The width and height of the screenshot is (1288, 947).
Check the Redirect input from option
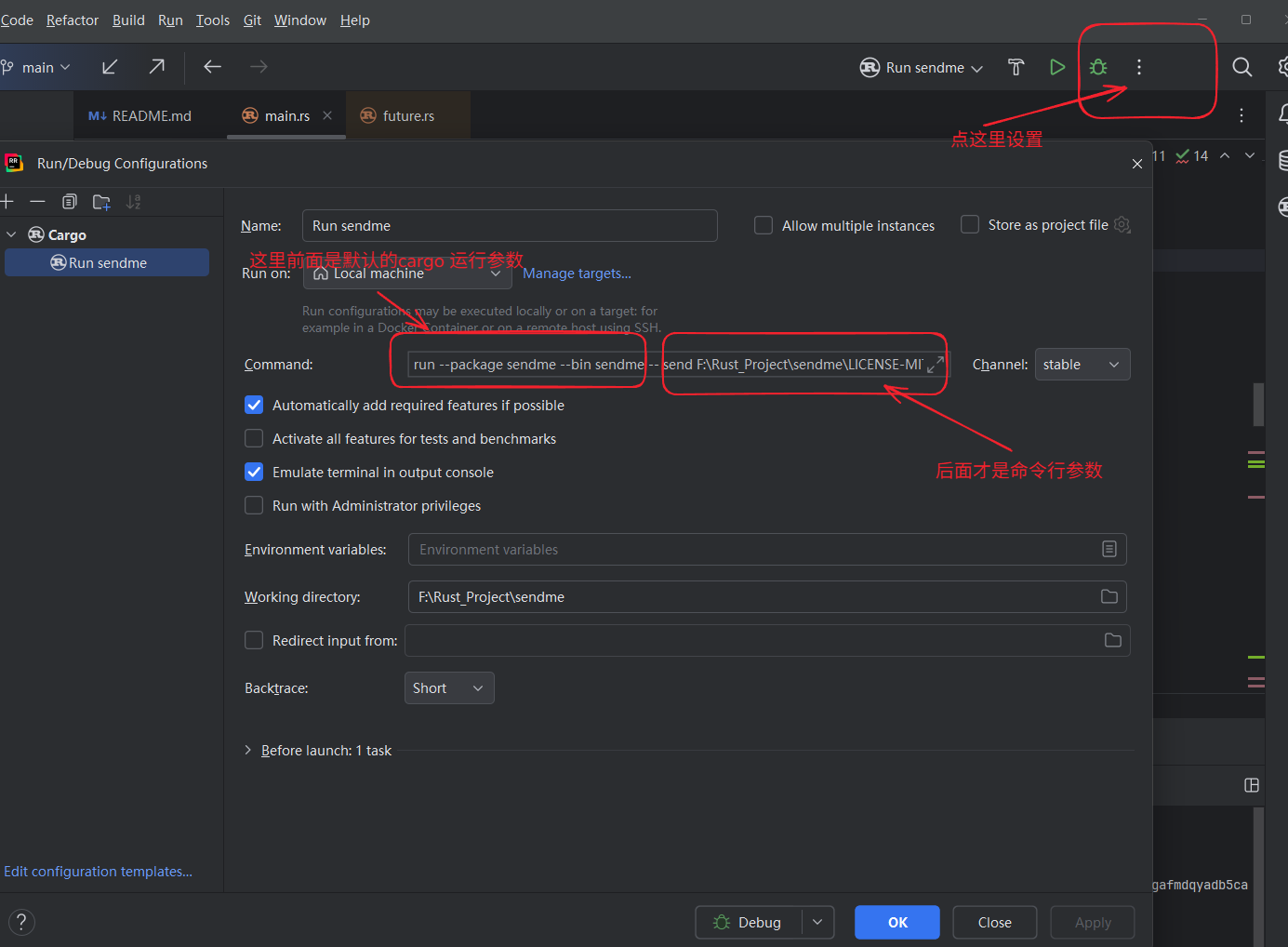point(254,640)
